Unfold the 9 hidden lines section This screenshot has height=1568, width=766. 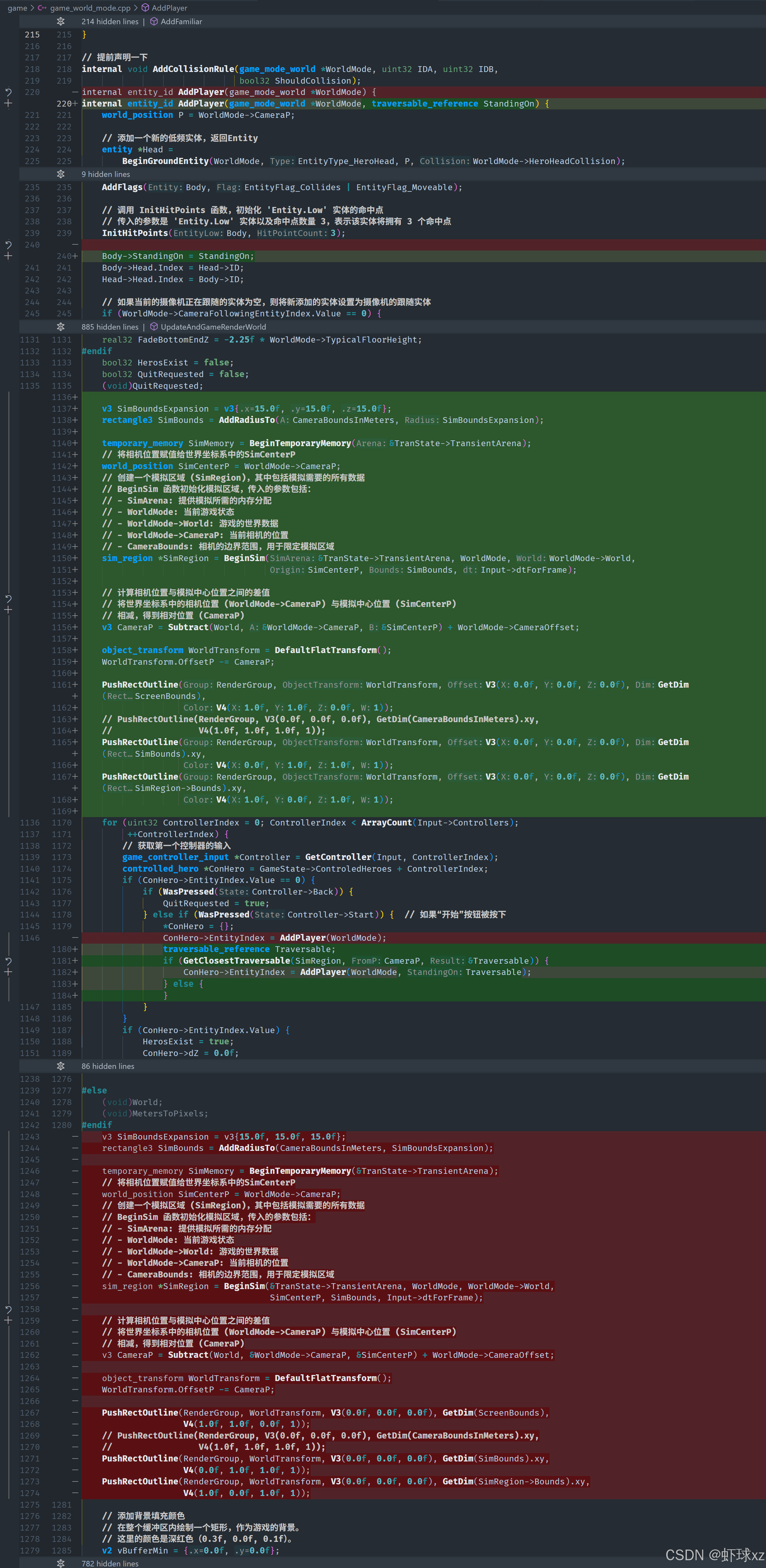click(x=61, y=174)
